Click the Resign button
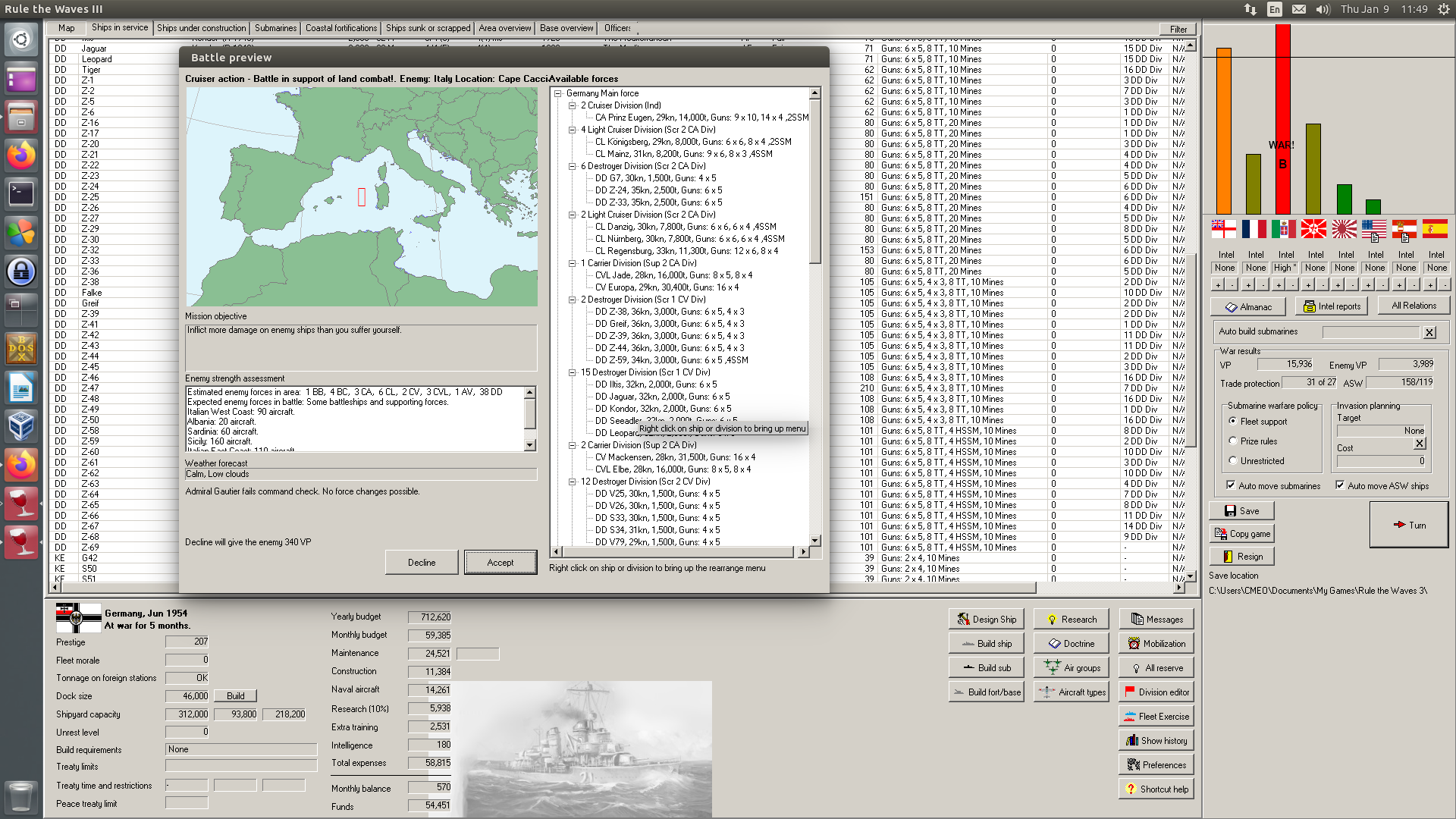The image size is (1456, 819). pos(1241,556)
